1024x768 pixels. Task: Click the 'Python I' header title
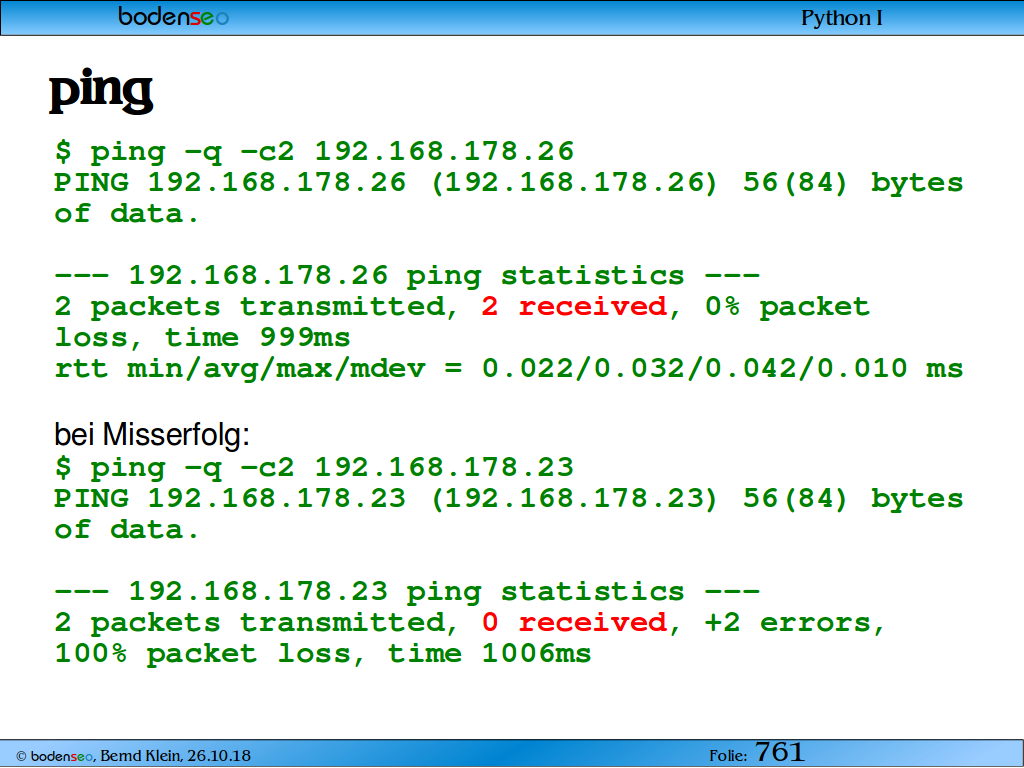(x=841, y=18)
